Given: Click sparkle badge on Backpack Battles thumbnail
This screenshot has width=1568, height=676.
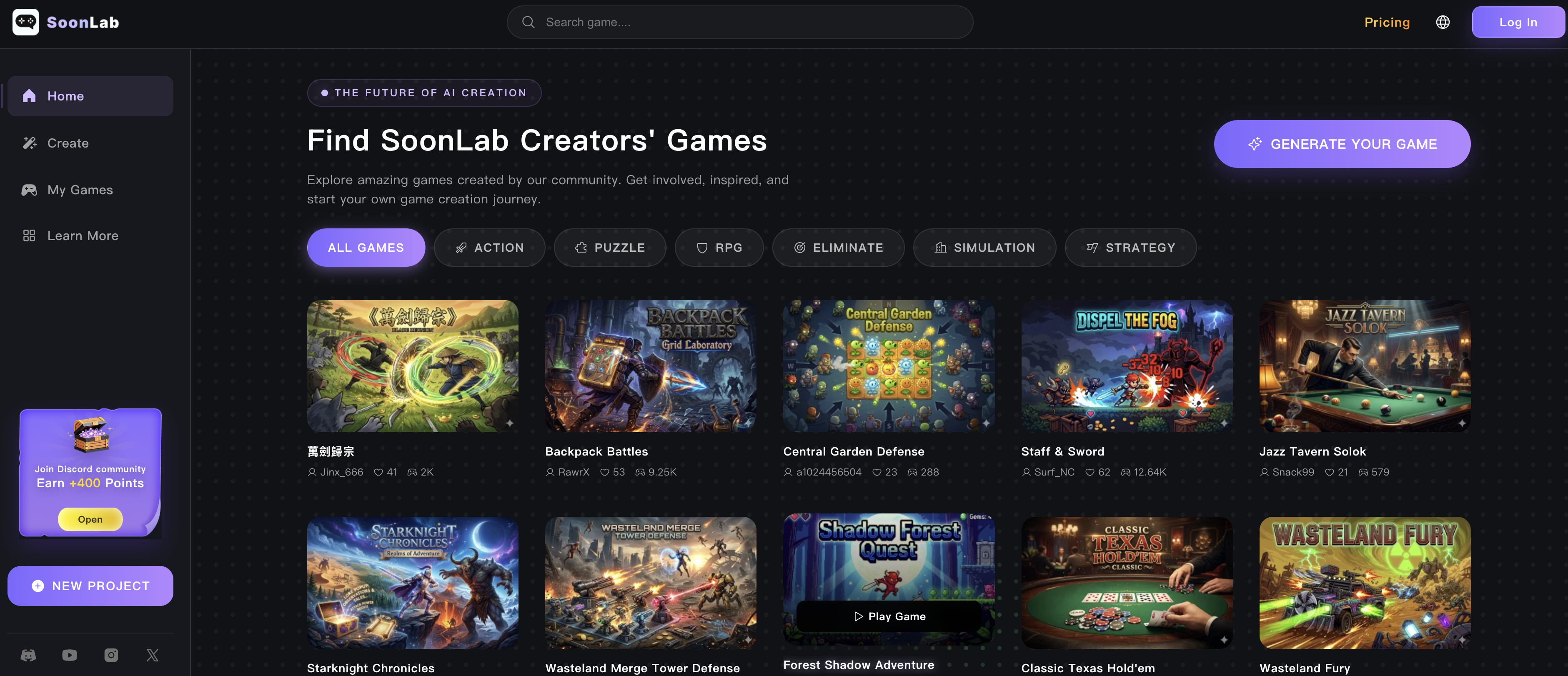Looking at the screenshot, I should tap(748, 423).
